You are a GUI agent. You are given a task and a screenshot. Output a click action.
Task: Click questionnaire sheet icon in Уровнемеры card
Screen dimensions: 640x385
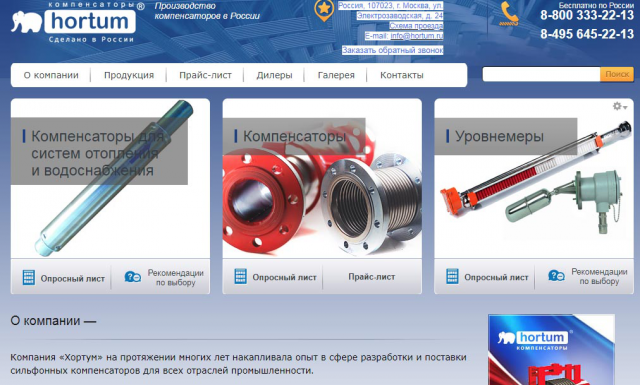452,276
